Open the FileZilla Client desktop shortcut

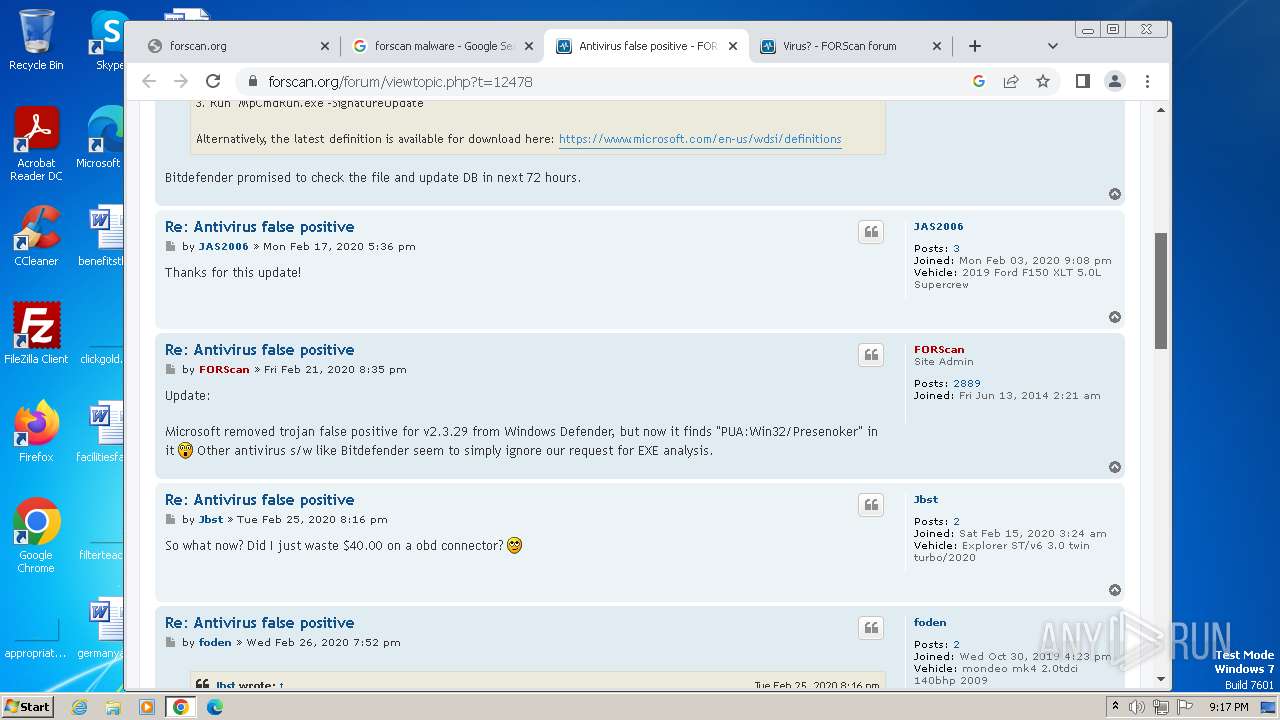click(36, 333)
